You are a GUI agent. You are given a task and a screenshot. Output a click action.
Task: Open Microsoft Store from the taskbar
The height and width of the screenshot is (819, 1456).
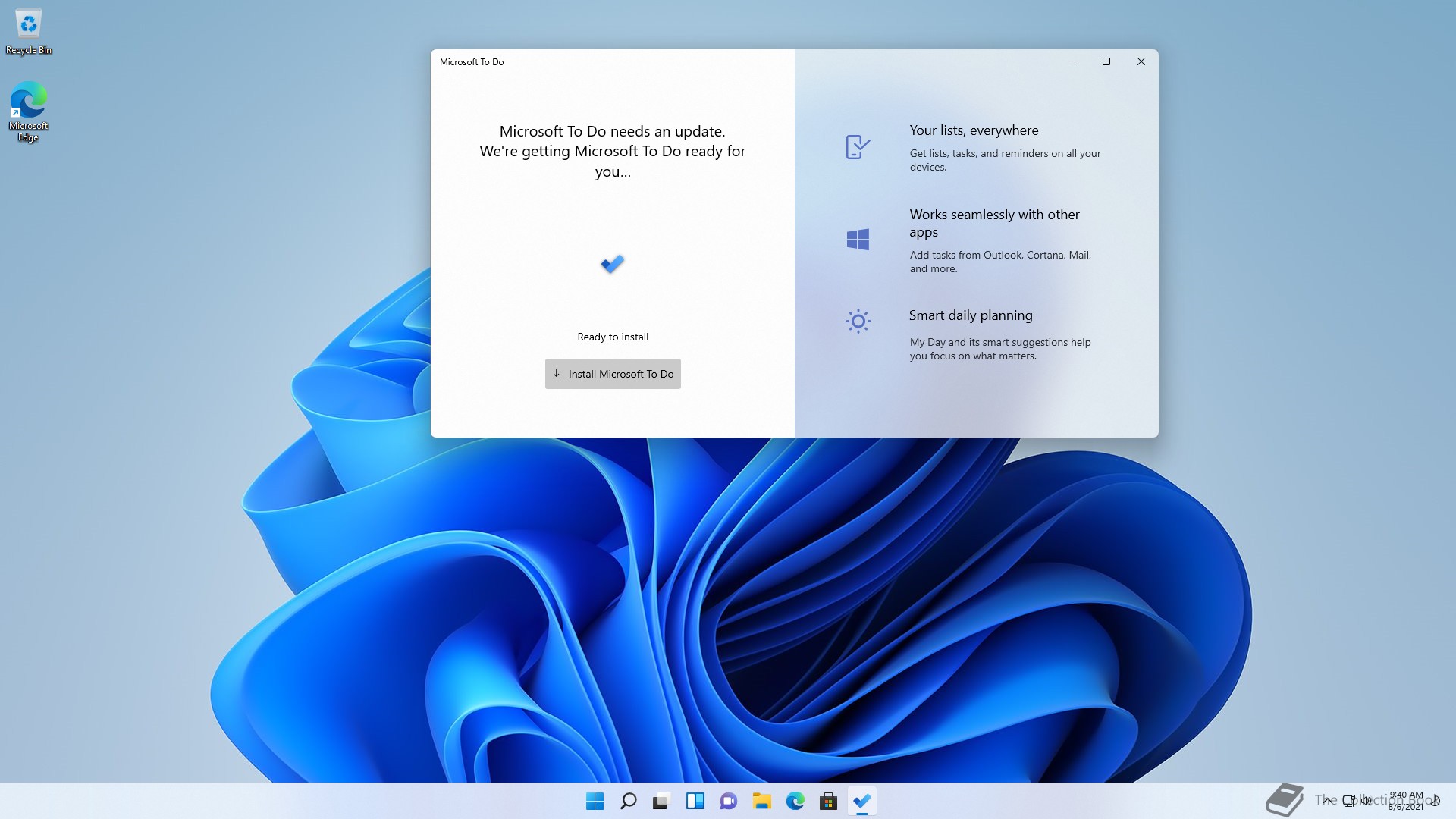(829, 801)
